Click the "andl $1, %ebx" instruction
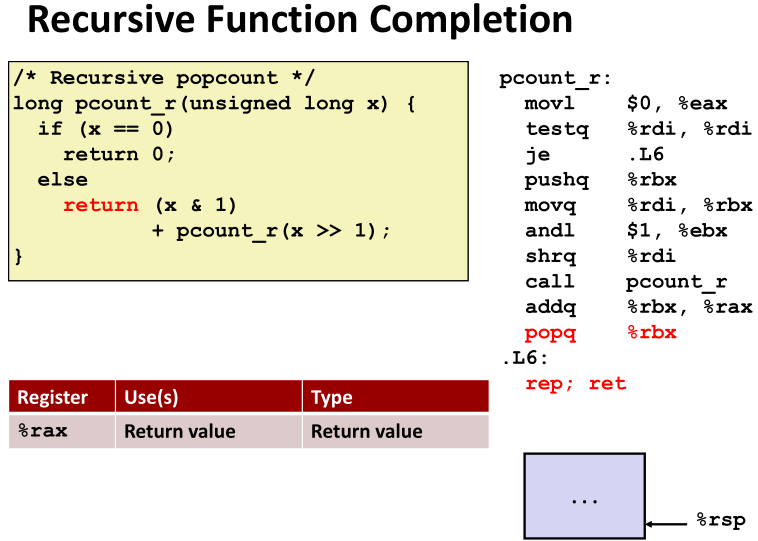Image resolution: width=758 pixels, height=541 pixels. coord(626,231)
